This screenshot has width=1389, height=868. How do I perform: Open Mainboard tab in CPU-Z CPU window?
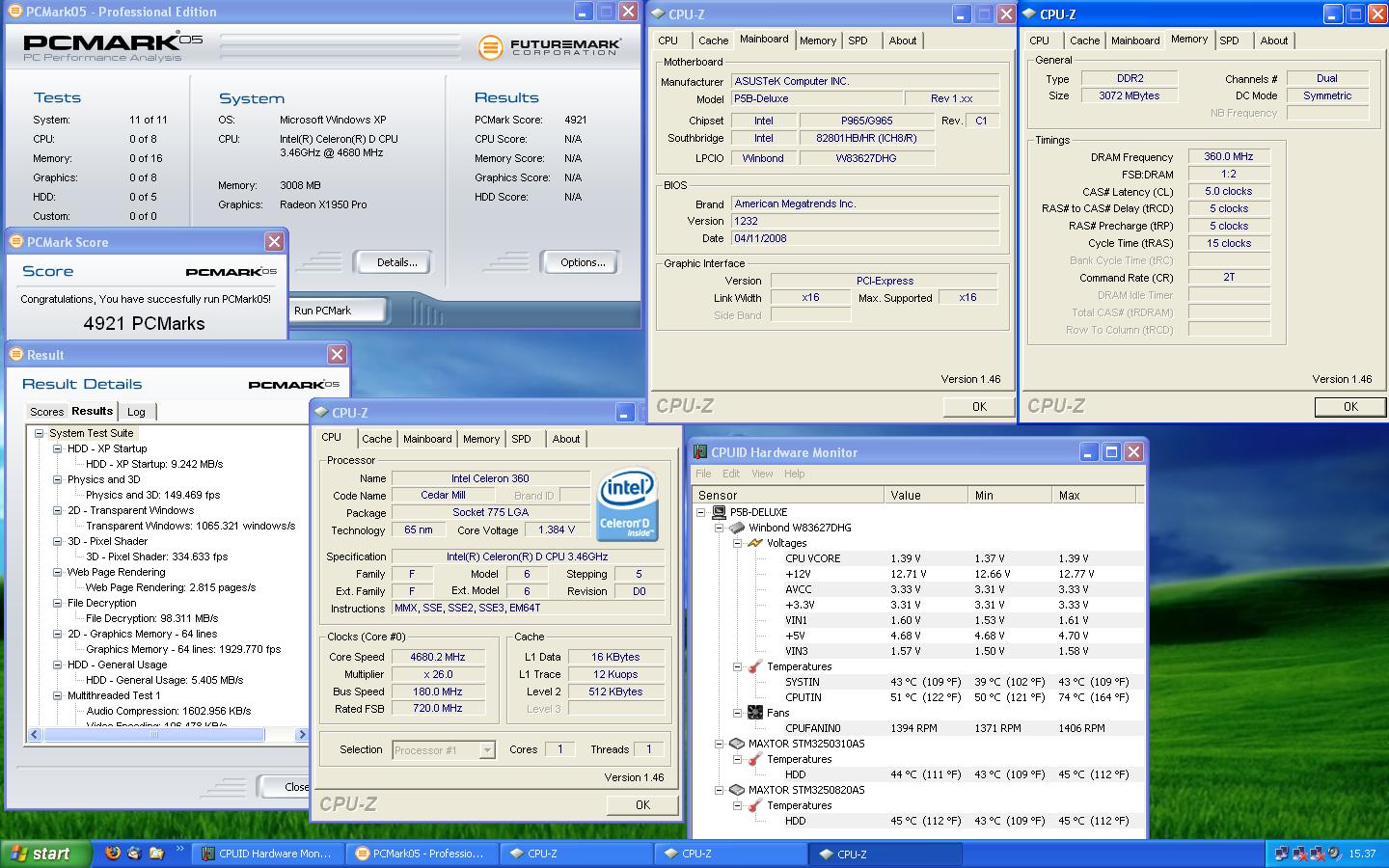click(x=427, y=439)
